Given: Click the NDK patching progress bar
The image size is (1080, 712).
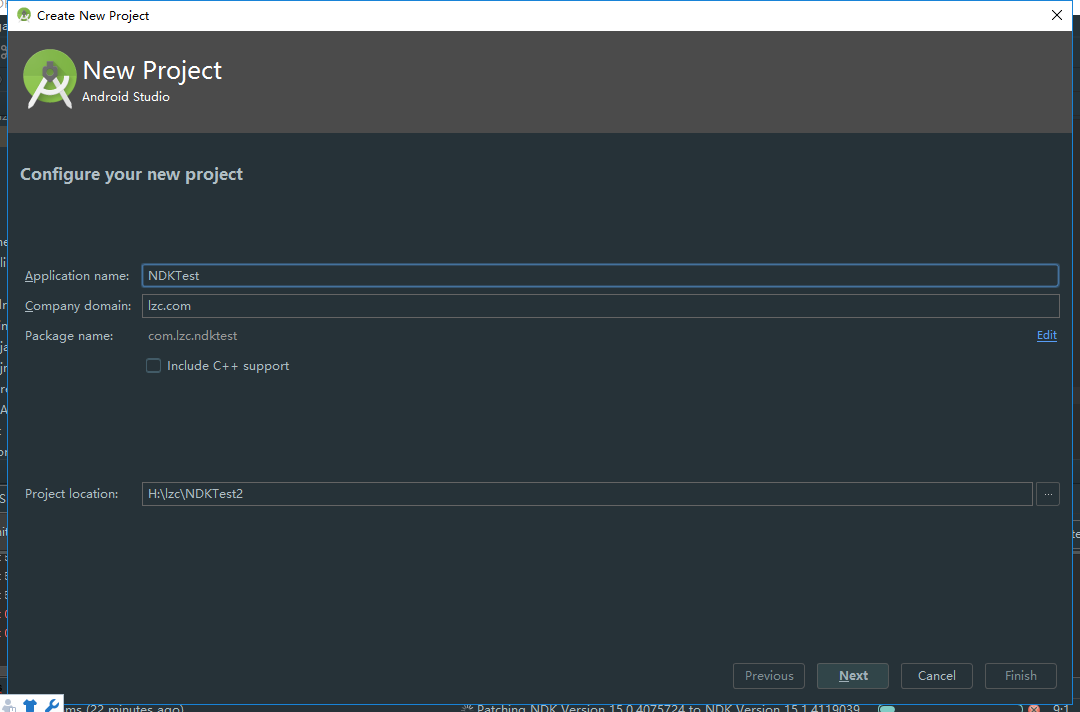Looking at the screenshot, I should [x=951, y=709].
